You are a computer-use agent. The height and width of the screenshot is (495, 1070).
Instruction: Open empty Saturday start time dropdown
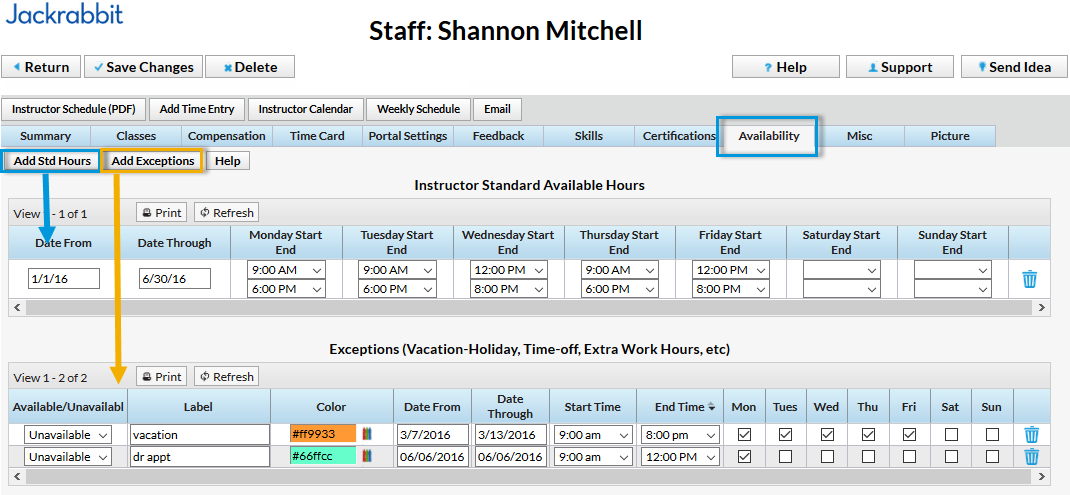(x=841, y=270)
